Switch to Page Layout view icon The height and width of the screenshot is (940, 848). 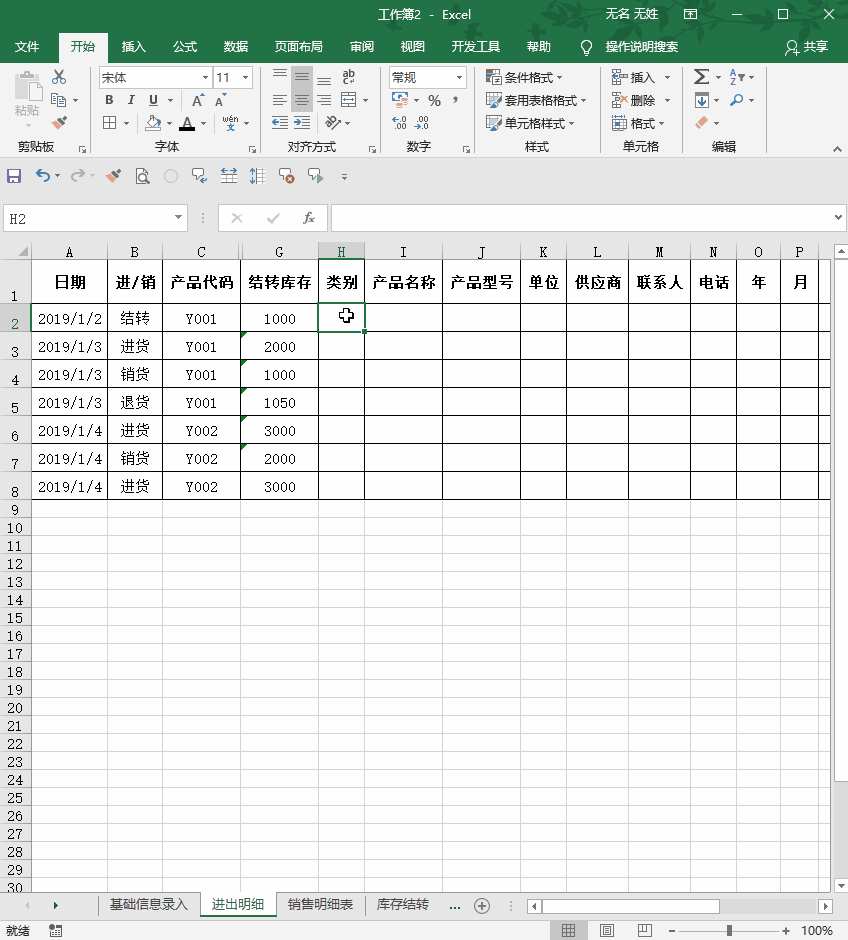pyautogui.click(x=606, y=930)
